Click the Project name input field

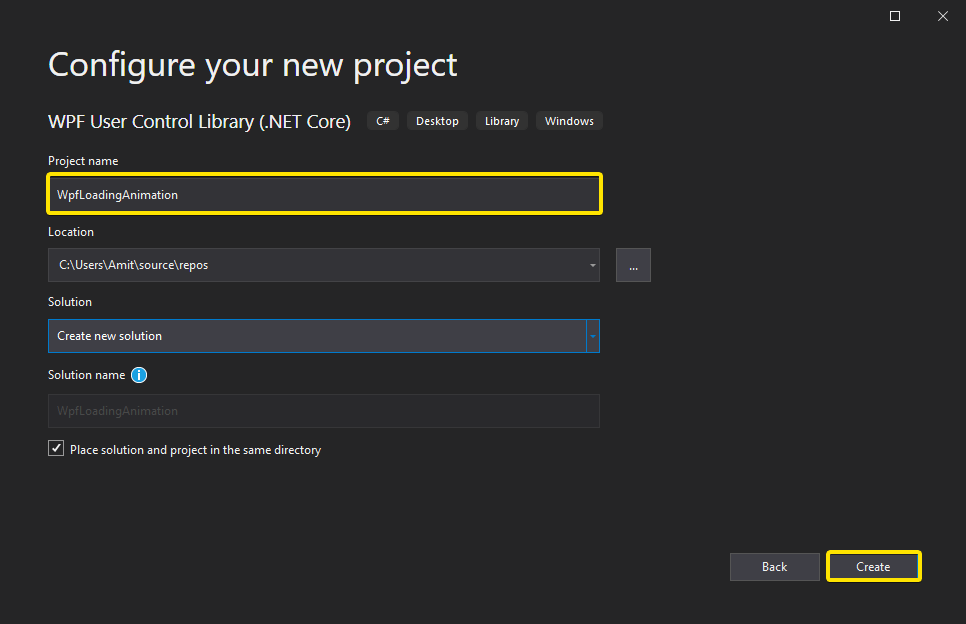324,193
